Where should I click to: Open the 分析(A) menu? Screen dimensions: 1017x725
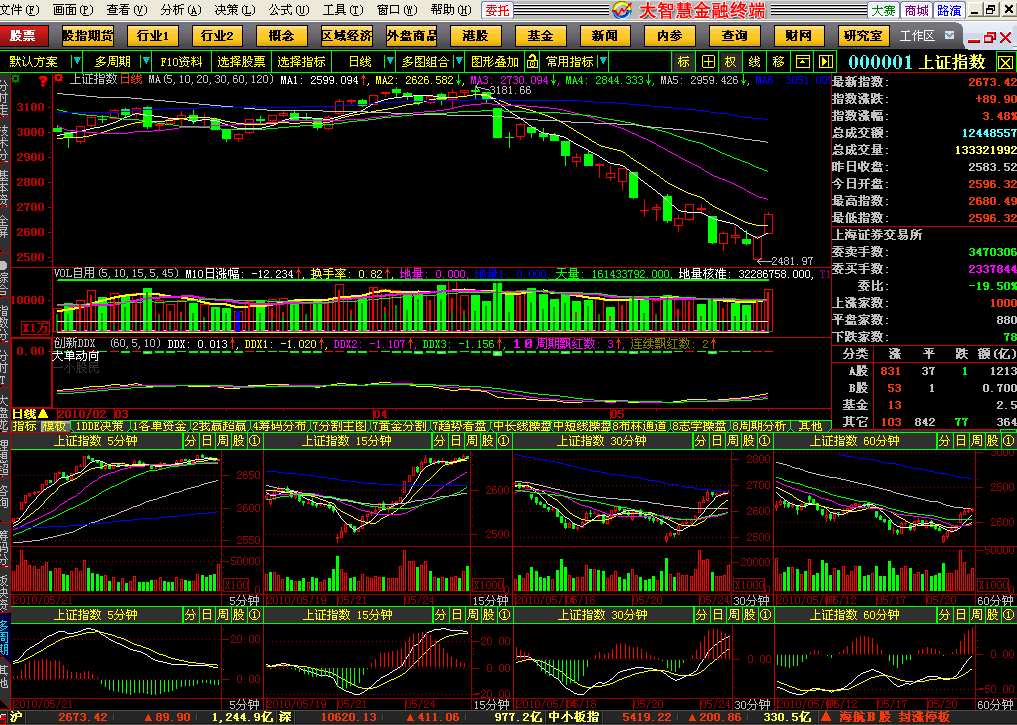click(x=181, y=10)
